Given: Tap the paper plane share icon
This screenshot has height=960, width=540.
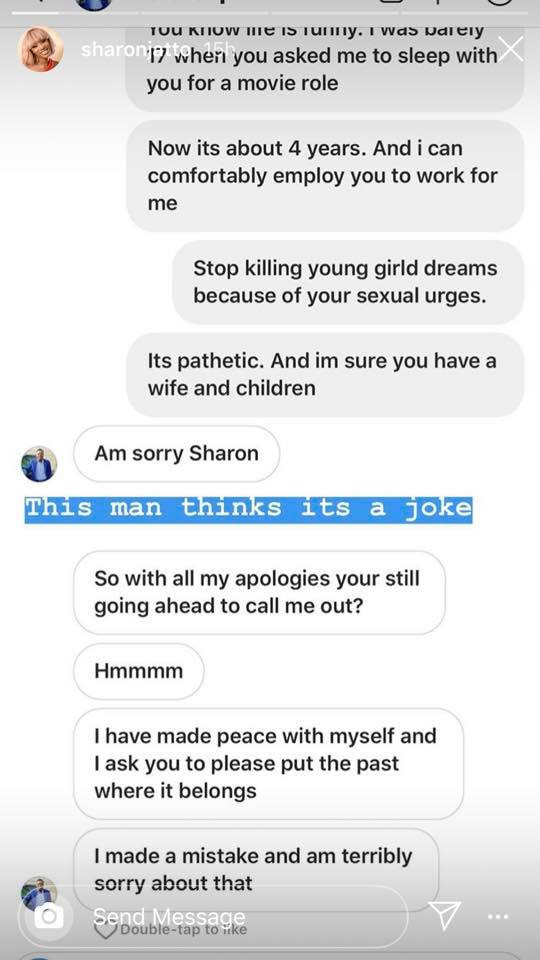Looking at the screenshot, I should tap(444, 916).
